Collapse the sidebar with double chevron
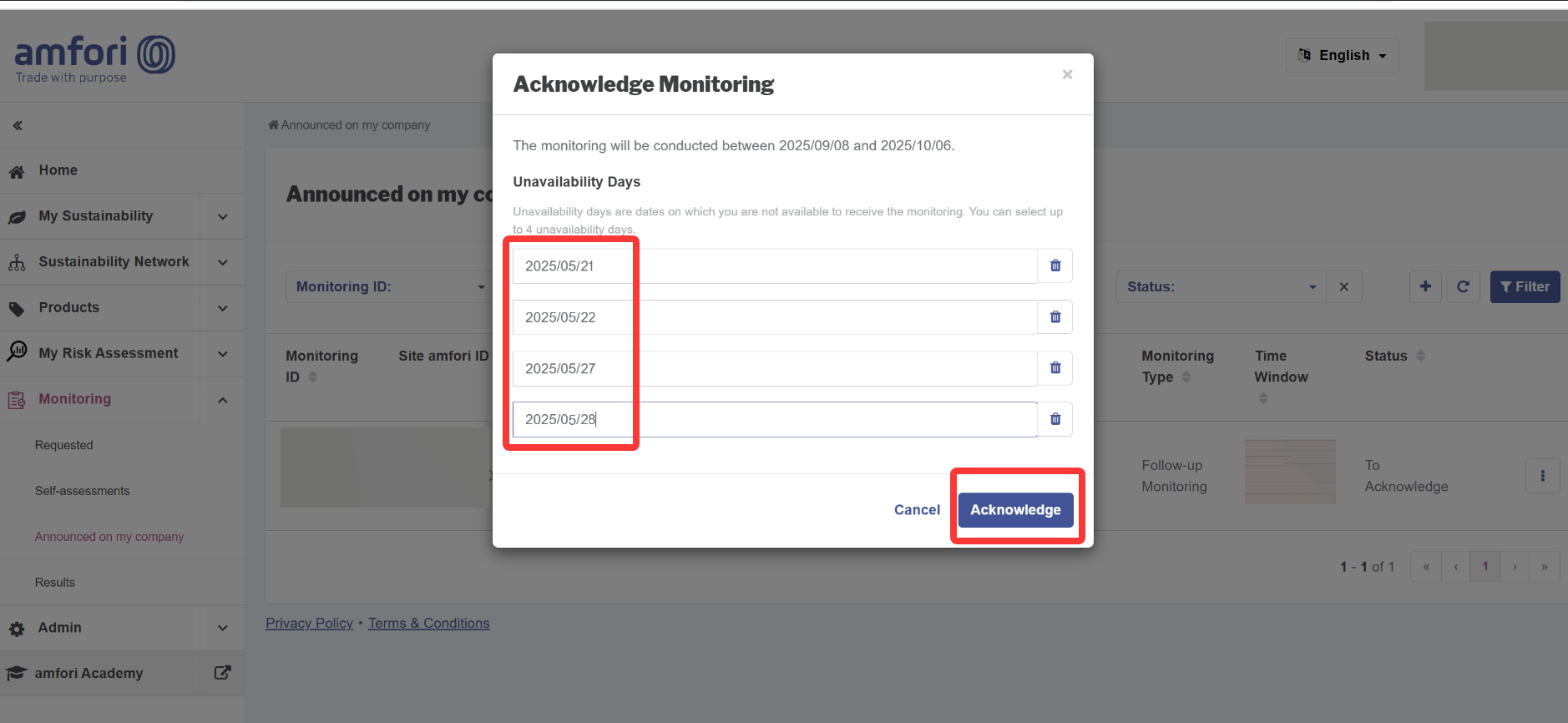The image size is (1568, 723). pos(18,125)
